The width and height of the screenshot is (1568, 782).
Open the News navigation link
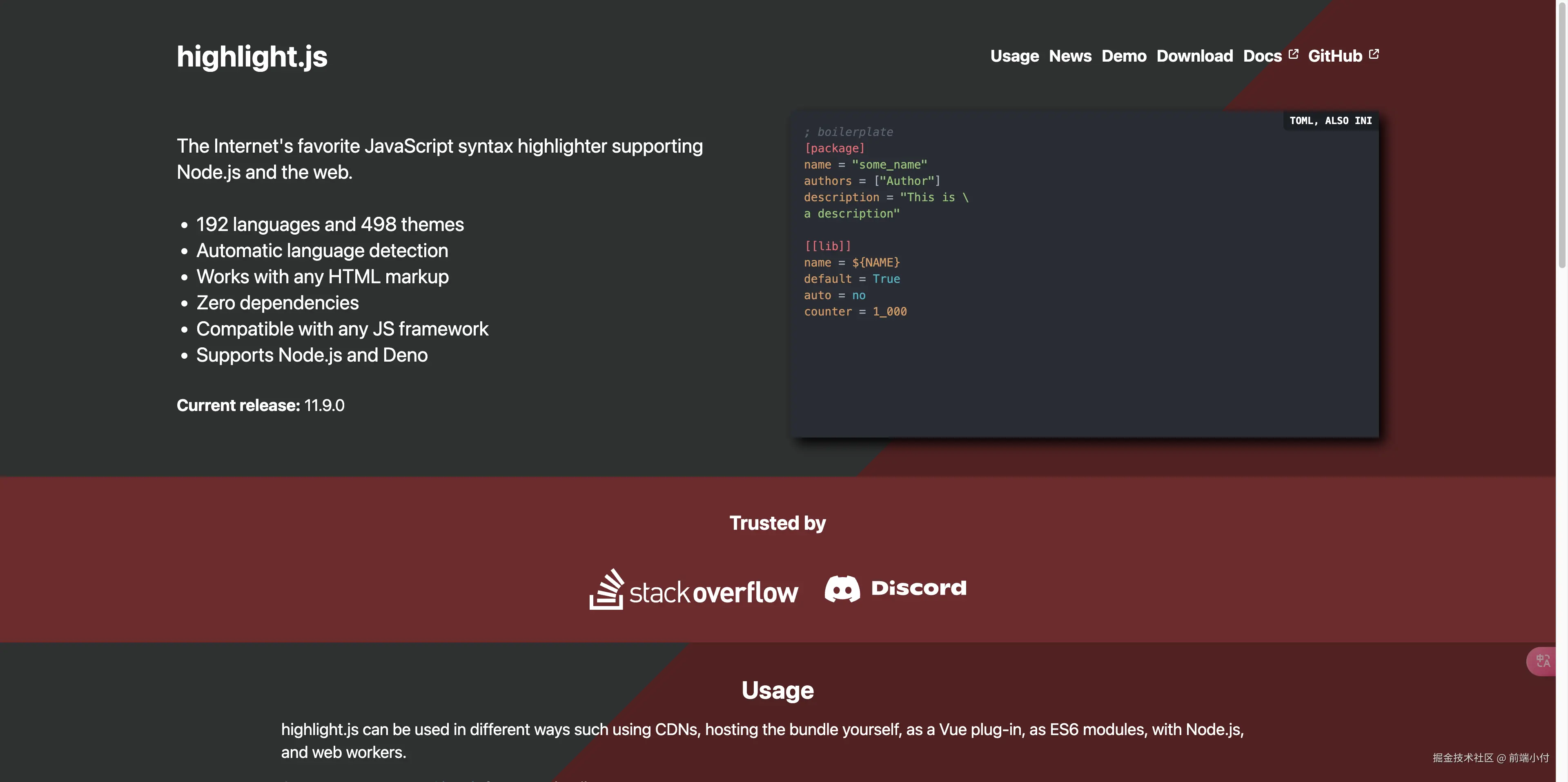[x=1070, y=56]
